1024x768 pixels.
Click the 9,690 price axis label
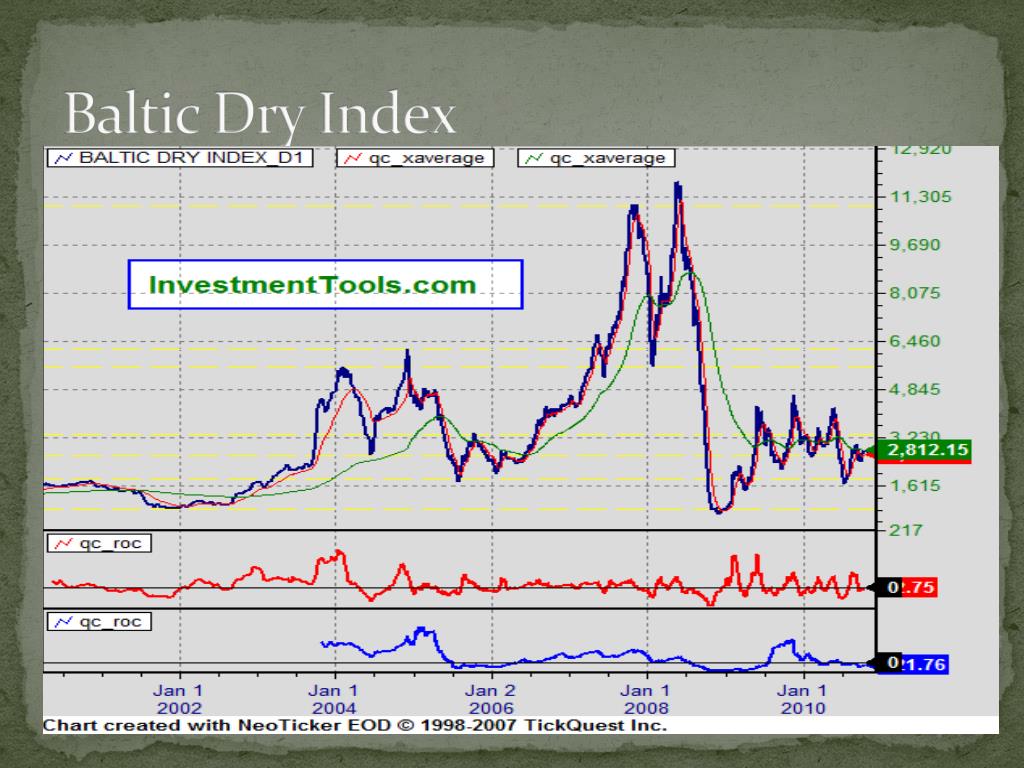[915, 245]
